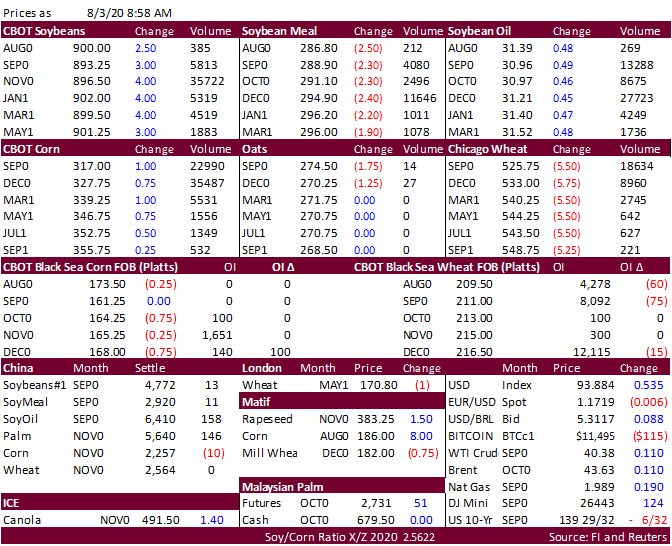
Task: Select China Palm settle 5,640
Action: point(160,436)
